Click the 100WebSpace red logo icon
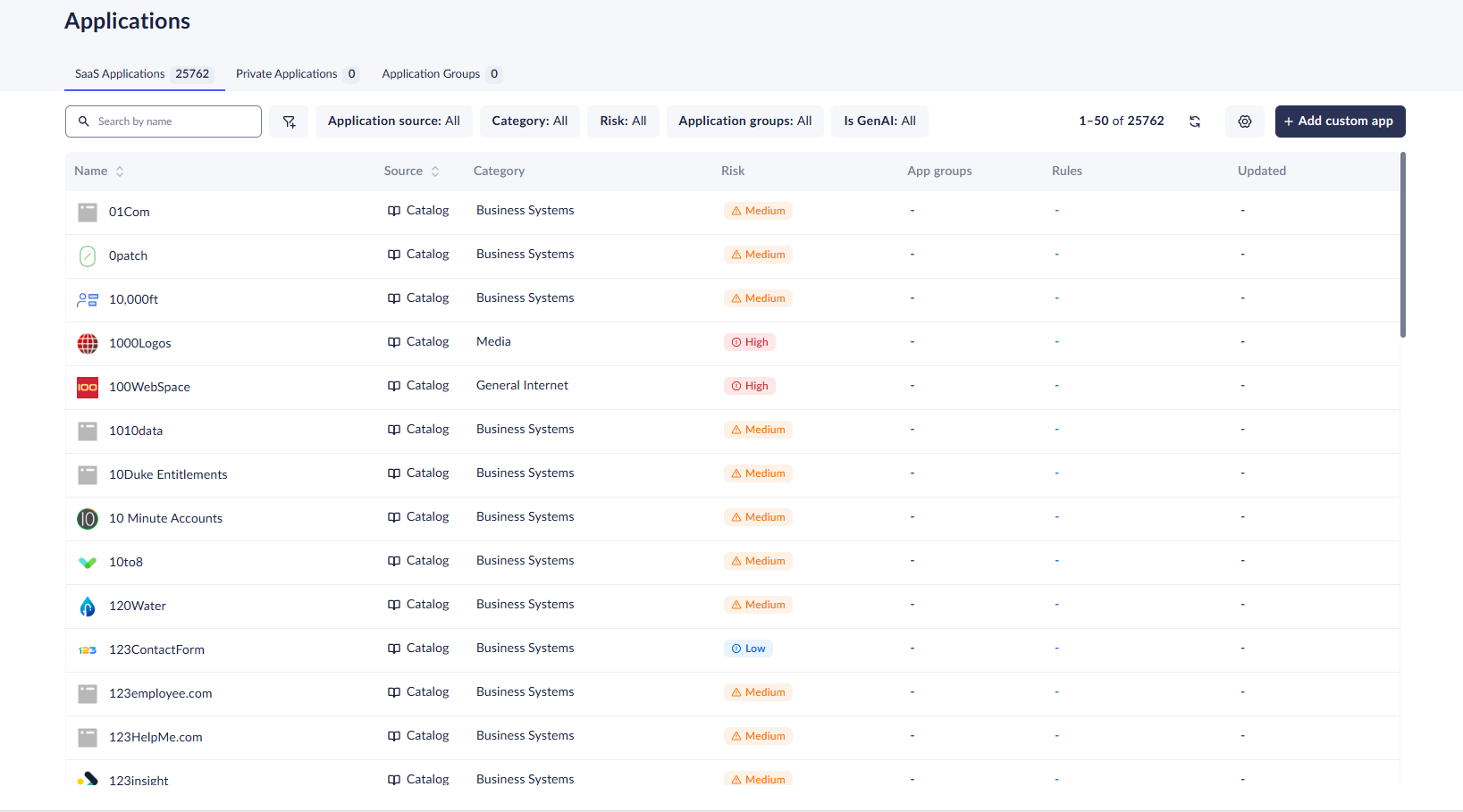This screenshot has width=1463, height=812. [x=88, y=387]
